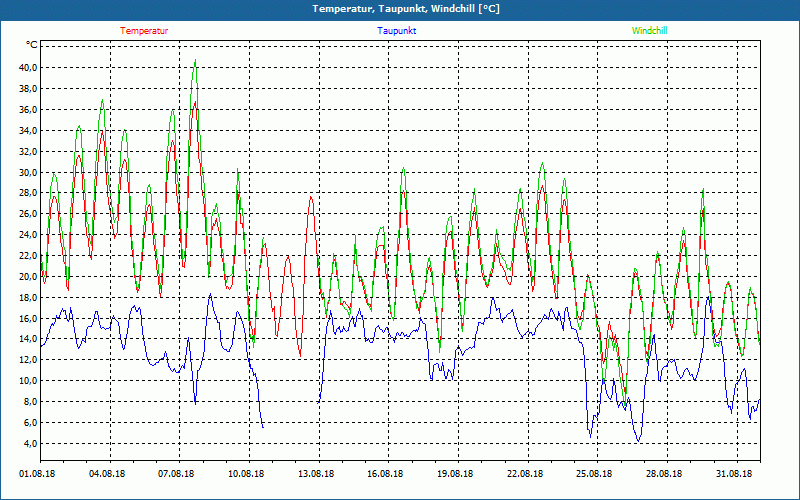
Task: Click the '°C' unit label on the y-axis
Action: pyautogui.click(x=32, y=45)
